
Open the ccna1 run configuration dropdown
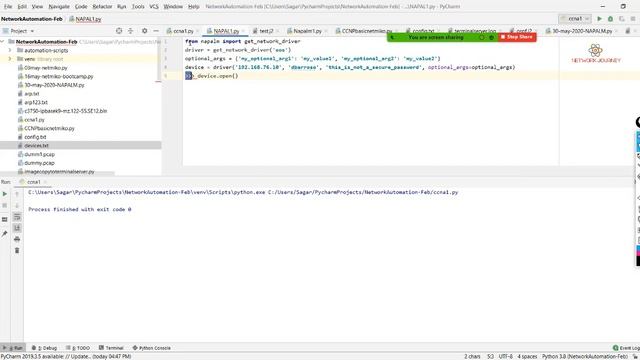pos(575,19)
